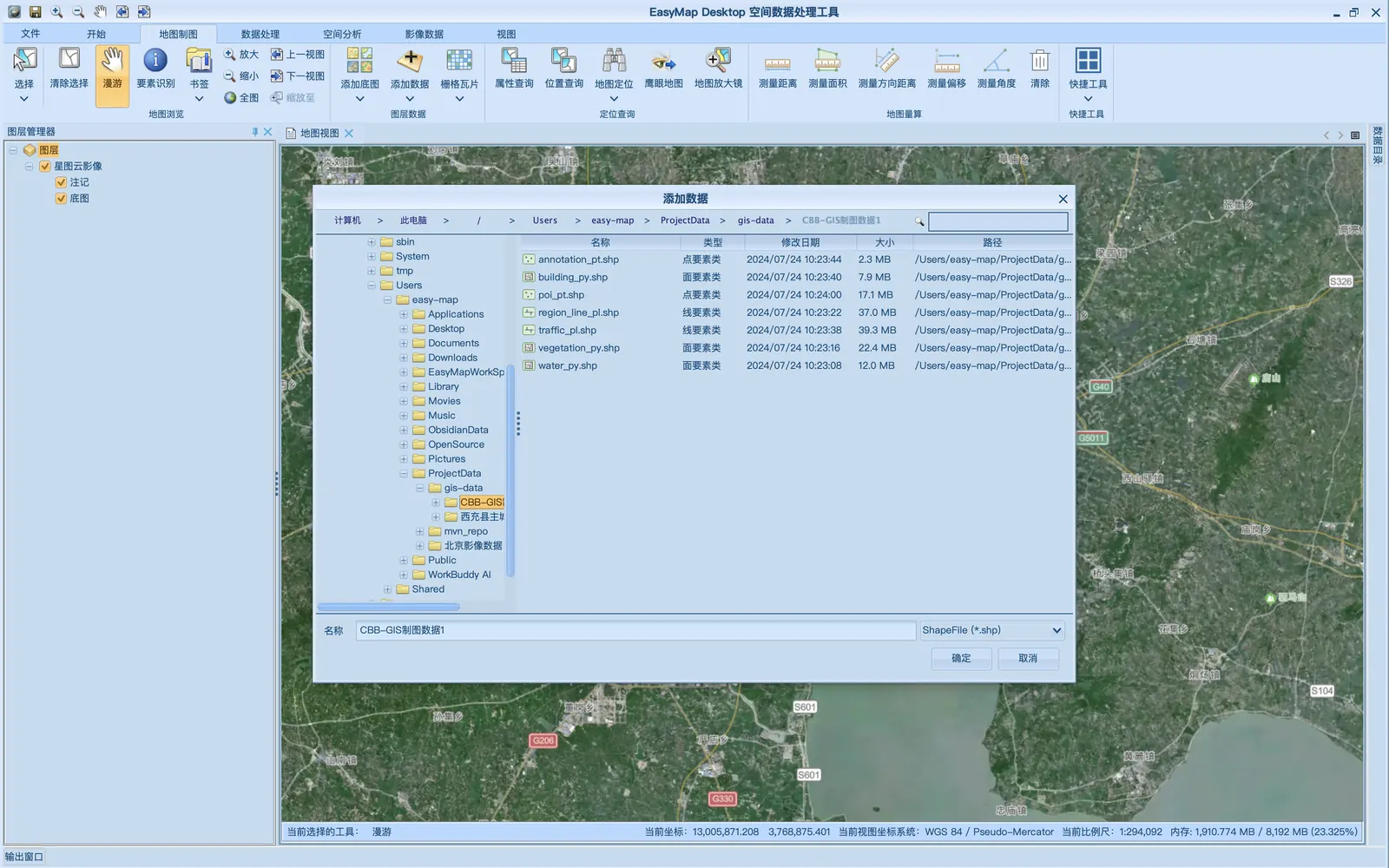The image size is (1389, 868).
Task: Sort file list by 修改日期 column
Action: (800, 242)
